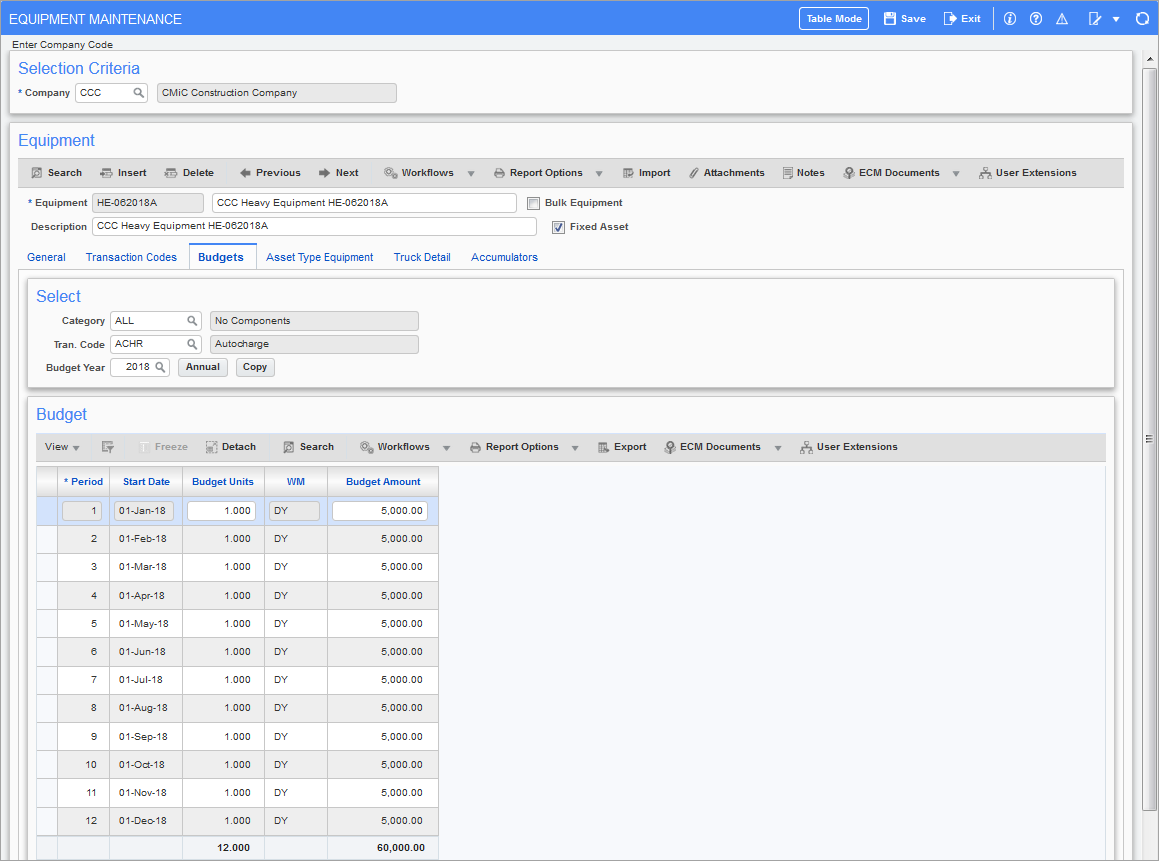
Task: Open the help question mark icon
Action: click(1036, 19)
